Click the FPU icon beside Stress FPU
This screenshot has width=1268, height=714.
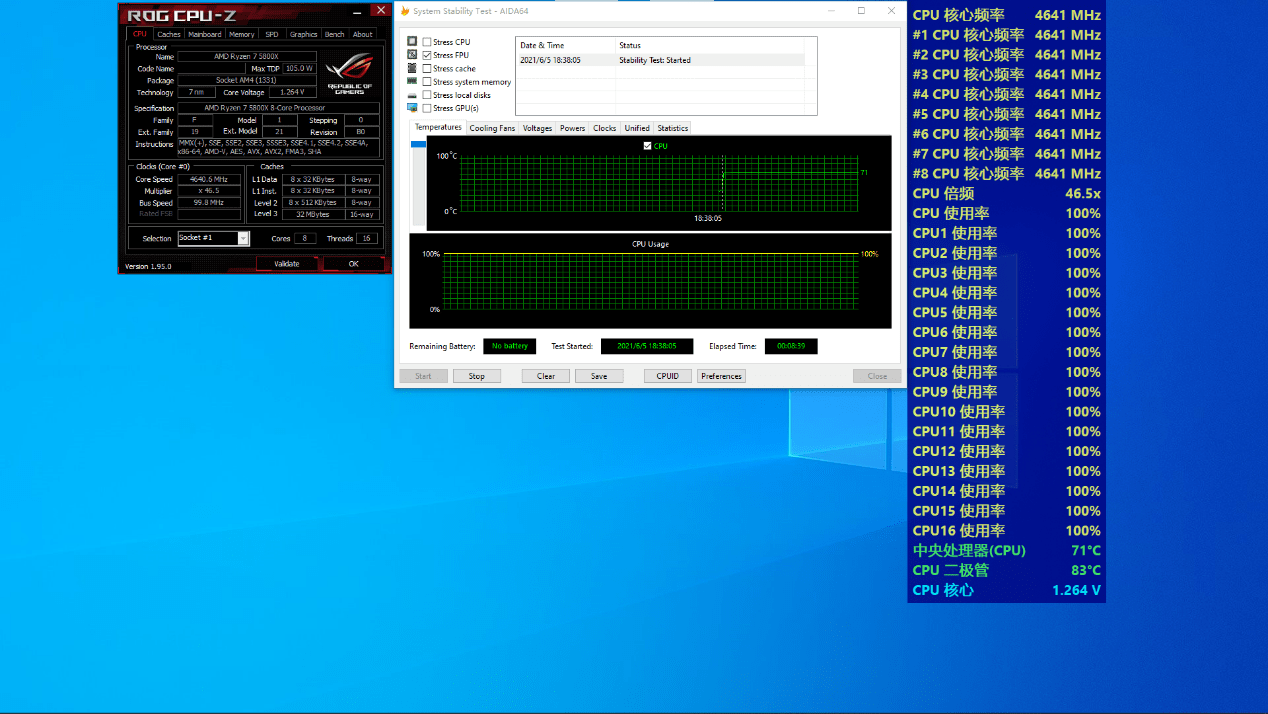coord(412,55)
